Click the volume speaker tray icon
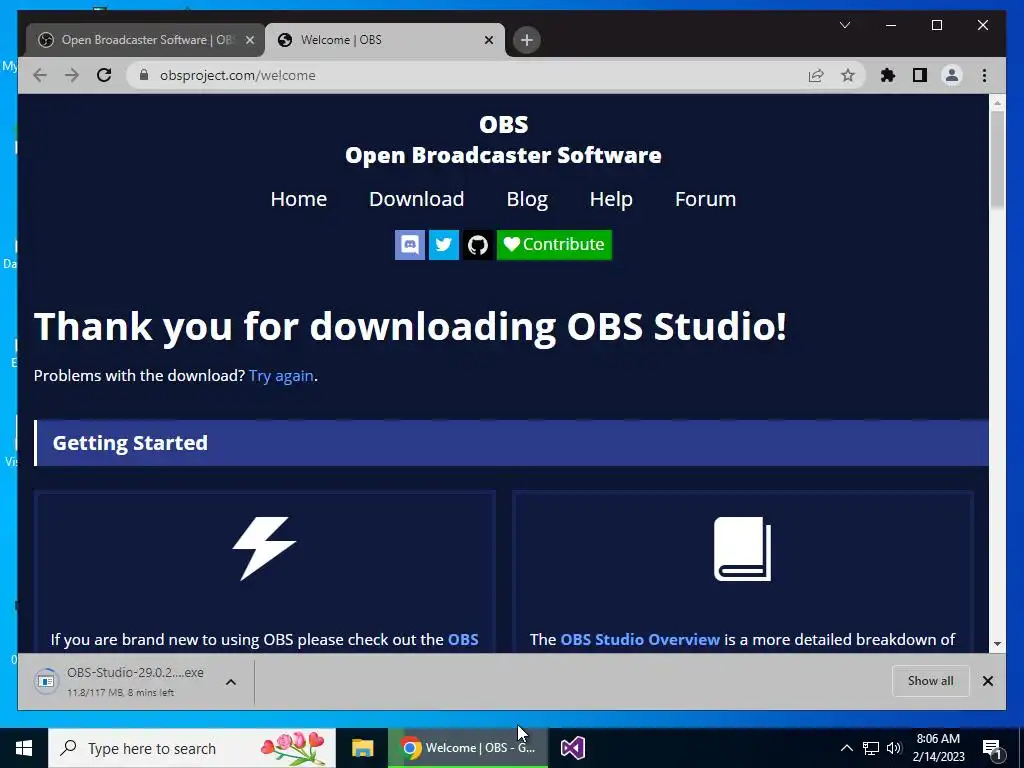 click(x=894, y=748)
